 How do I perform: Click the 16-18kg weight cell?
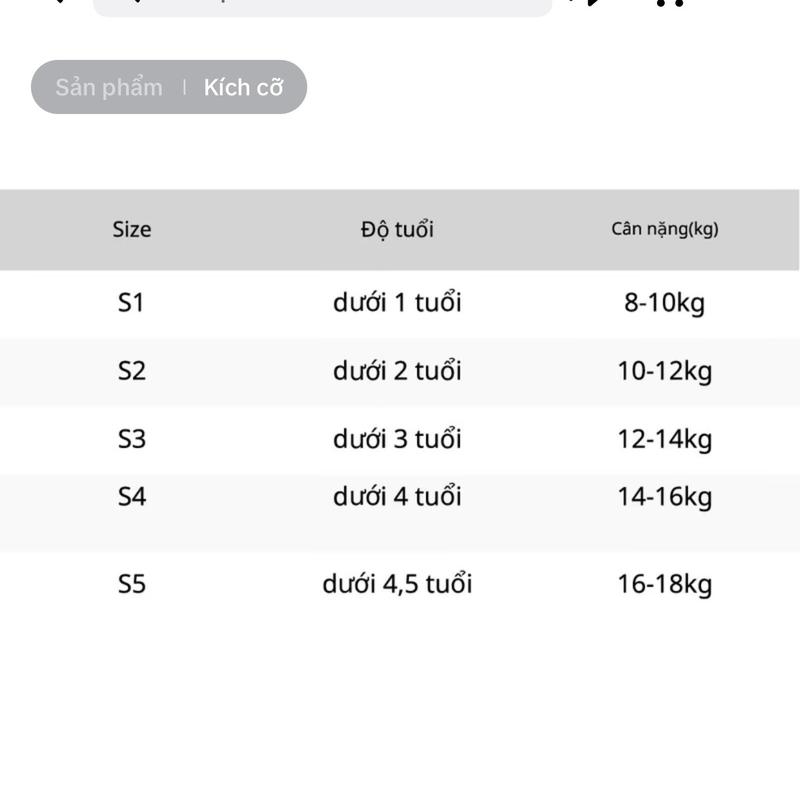coord(665,584)
